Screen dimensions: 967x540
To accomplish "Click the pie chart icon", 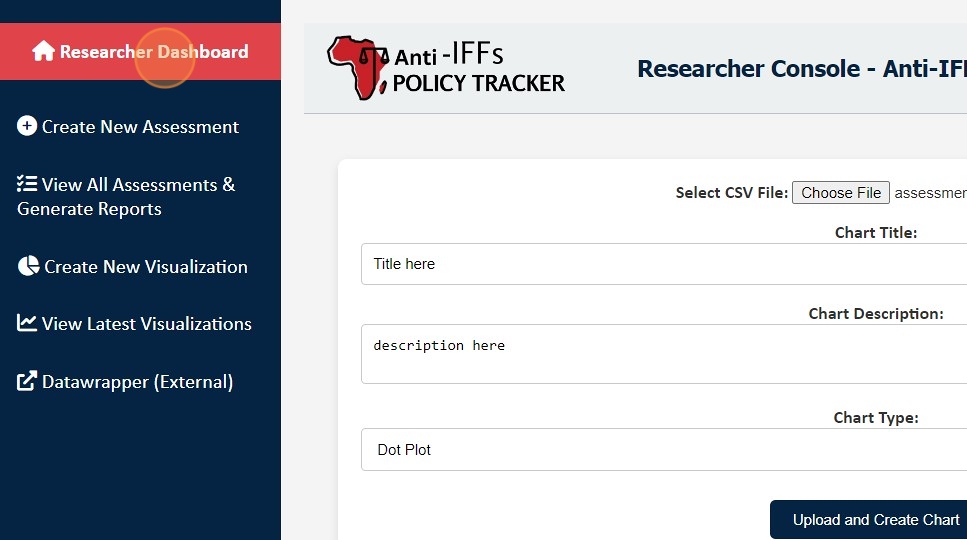I will pyautogui.click(x=28, y=267).
